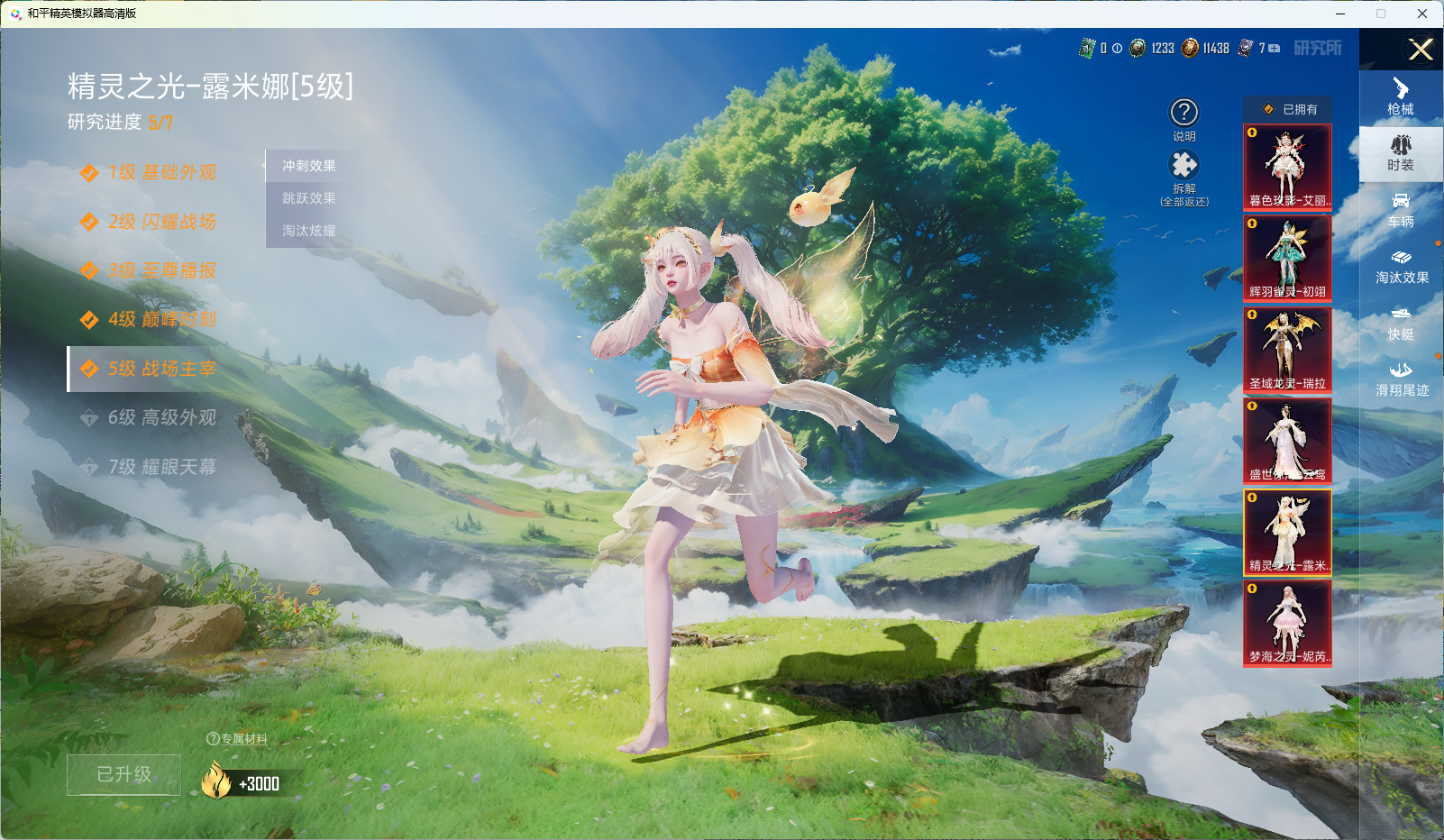Click the plus icon beside the 7 vouchers
The height and width of the screenshot is (840, 1444).
pyautogui.click(x=1275, y=49)
